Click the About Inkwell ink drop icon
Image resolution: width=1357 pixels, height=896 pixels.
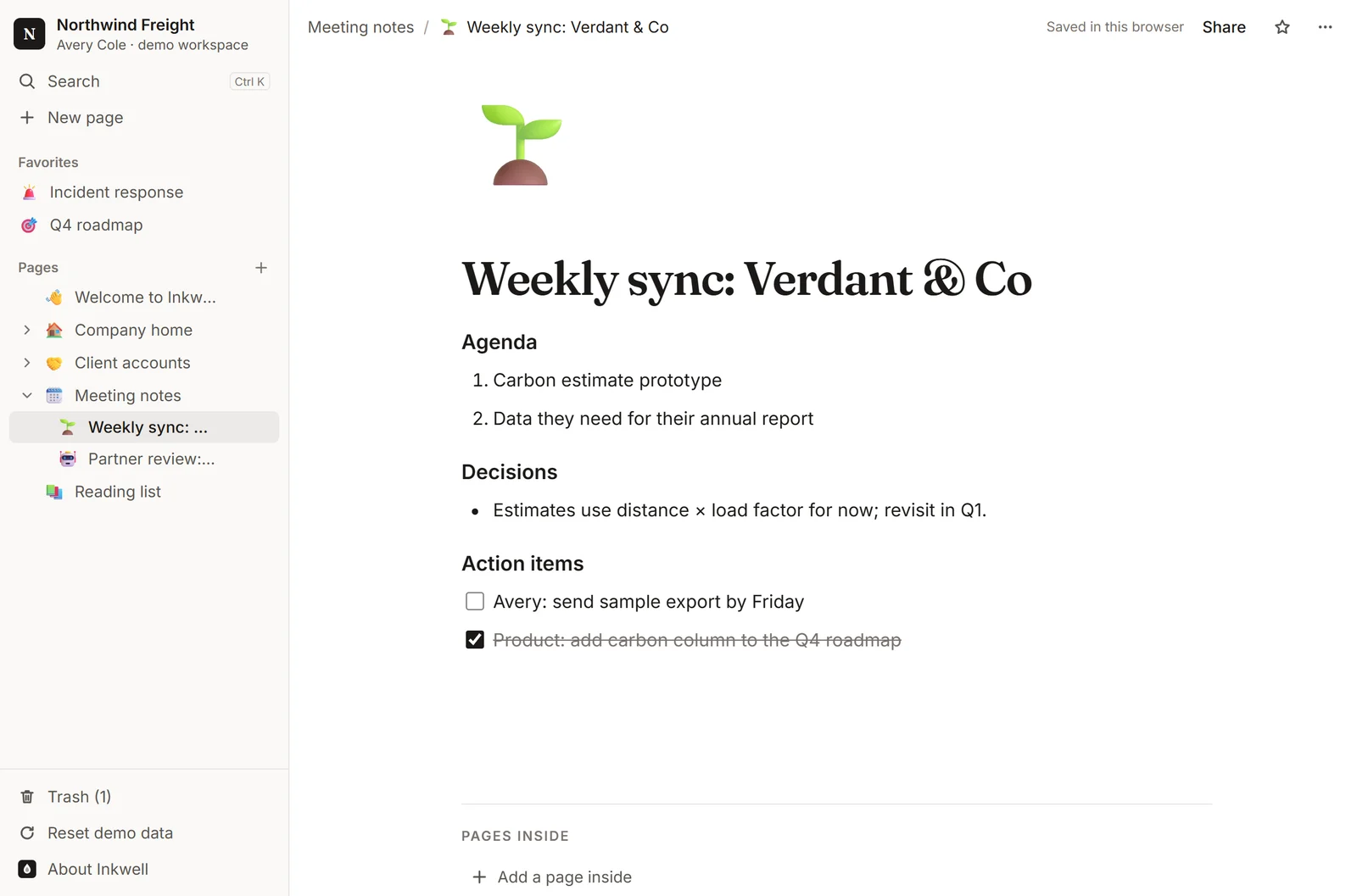click(x=27, y=869)
